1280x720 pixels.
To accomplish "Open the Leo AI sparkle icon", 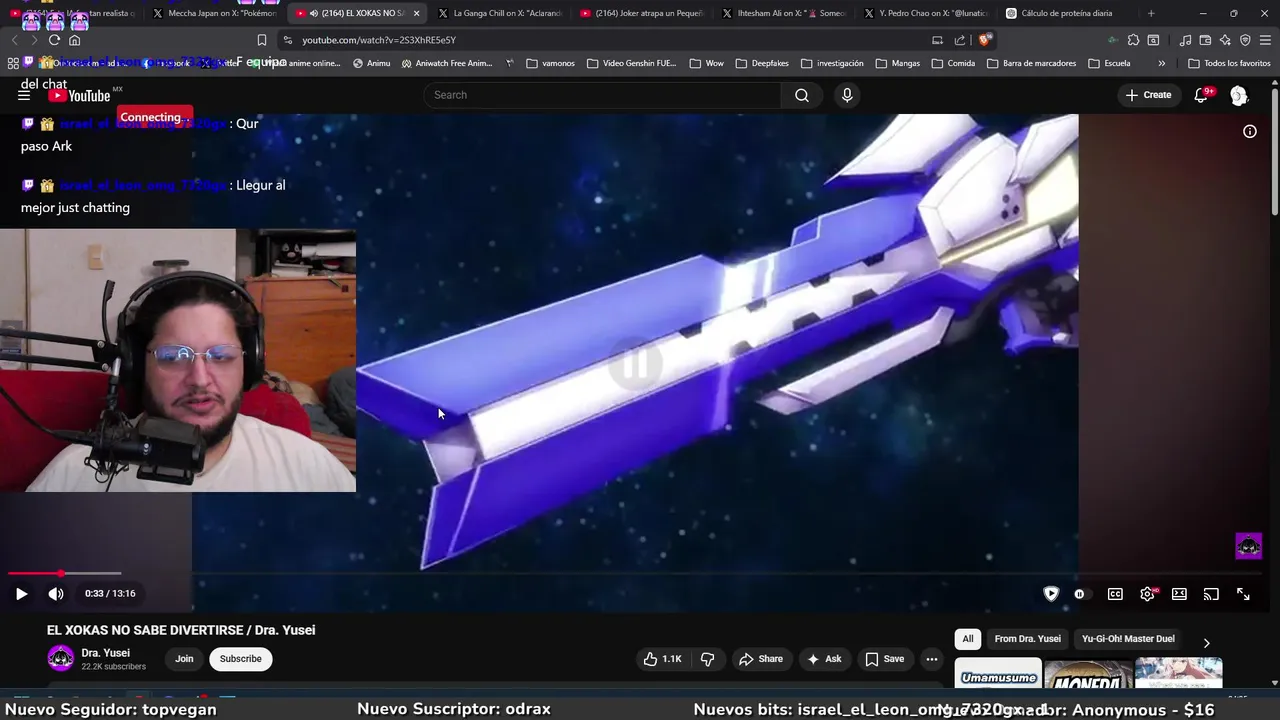I will (1225, 40).
